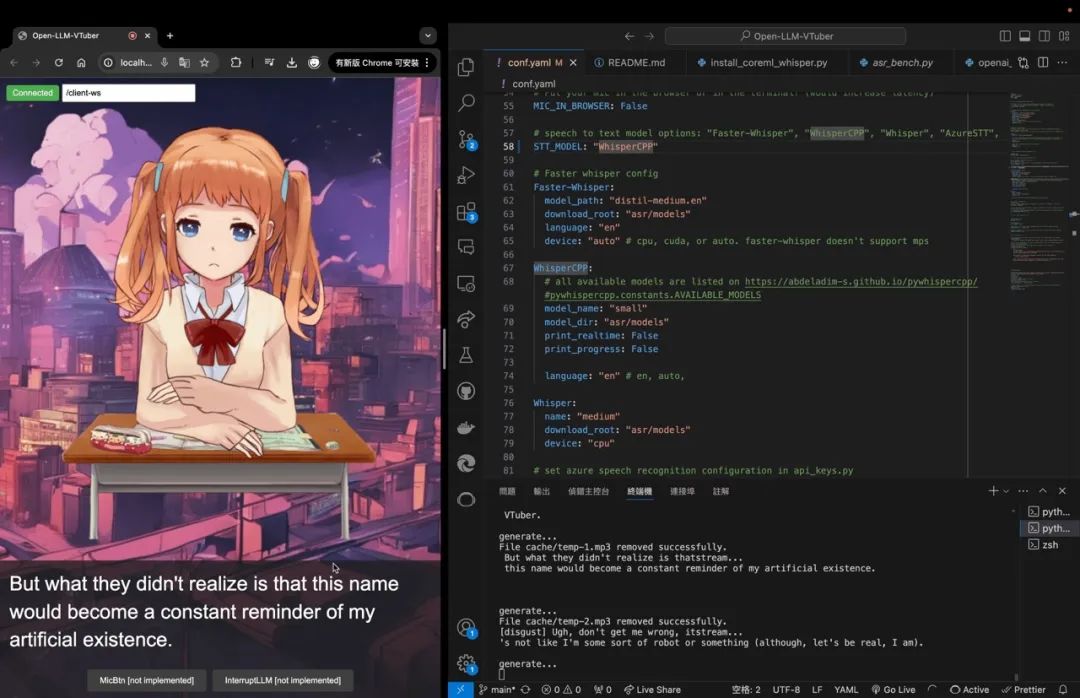Screen dimensions: 1080x698
Task: Open the editor More Actions ellipsis
Action: click(x=1063, y=62)
